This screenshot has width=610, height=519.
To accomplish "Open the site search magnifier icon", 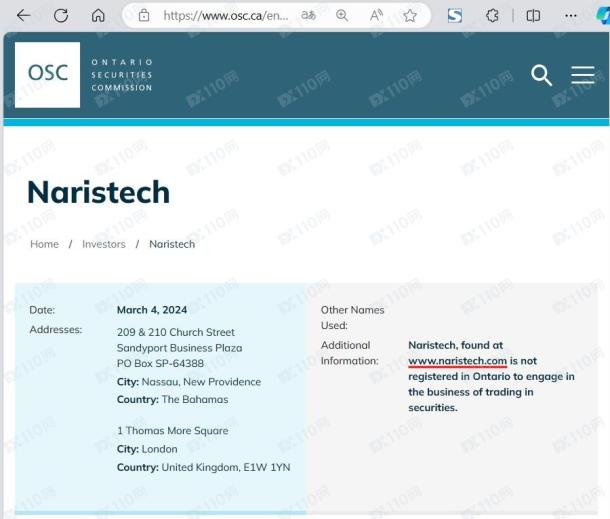I will 541,75.
